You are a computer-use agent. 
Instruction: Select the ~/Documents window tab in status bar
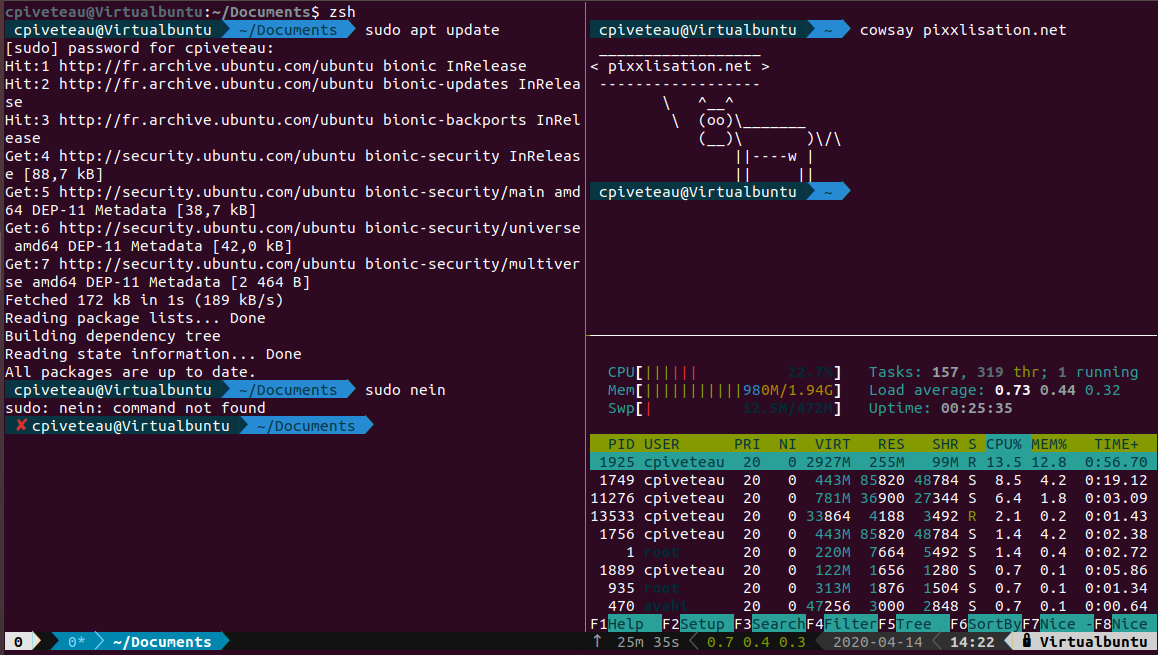162,642
